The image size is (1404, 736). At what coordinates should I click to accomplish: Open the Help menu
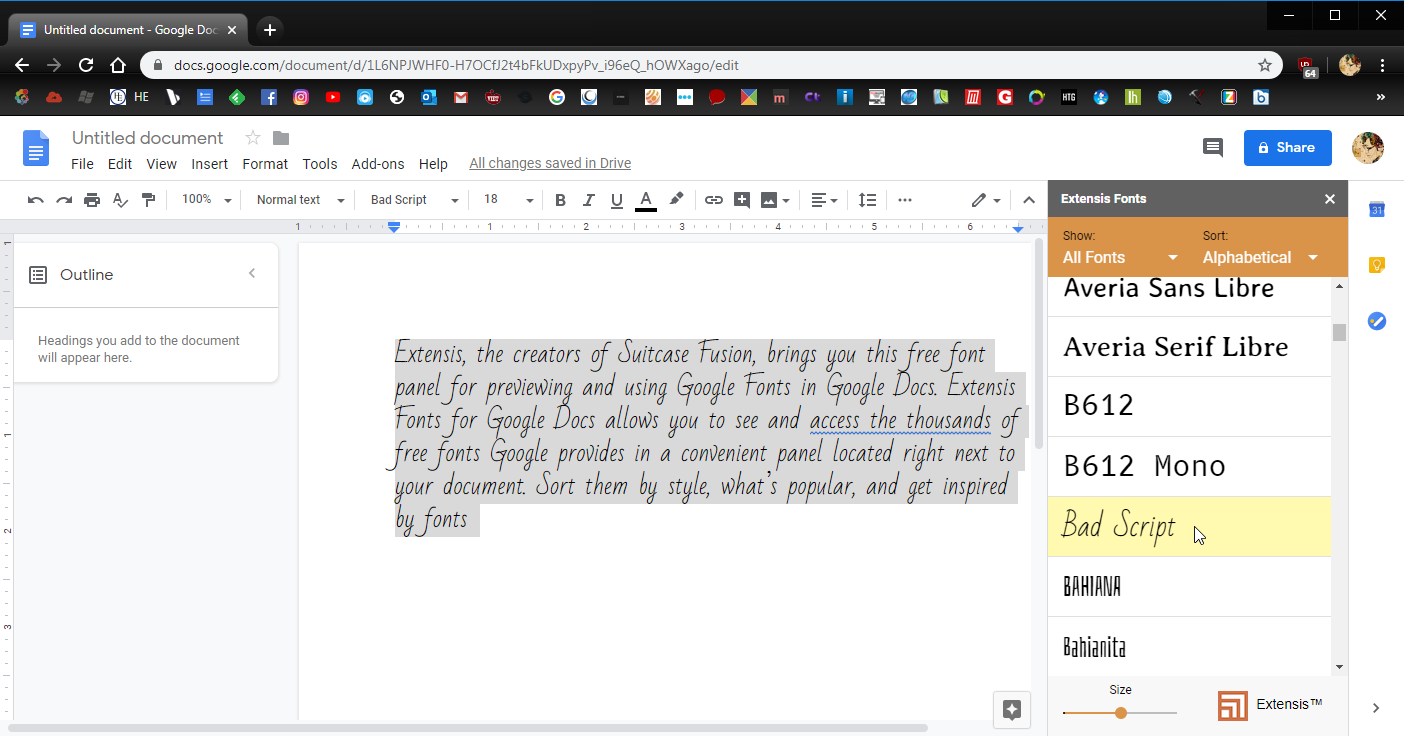click(x=433, y=164)
